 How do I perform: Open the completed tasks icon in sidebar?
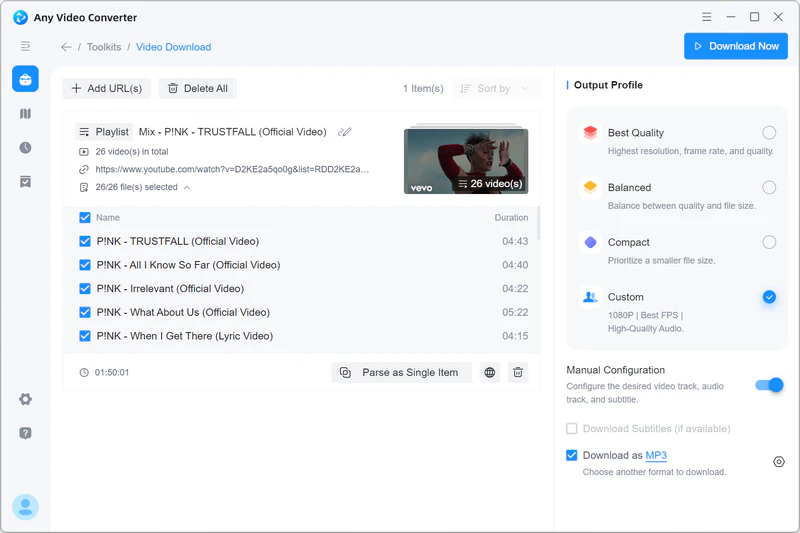coord(25,181)
